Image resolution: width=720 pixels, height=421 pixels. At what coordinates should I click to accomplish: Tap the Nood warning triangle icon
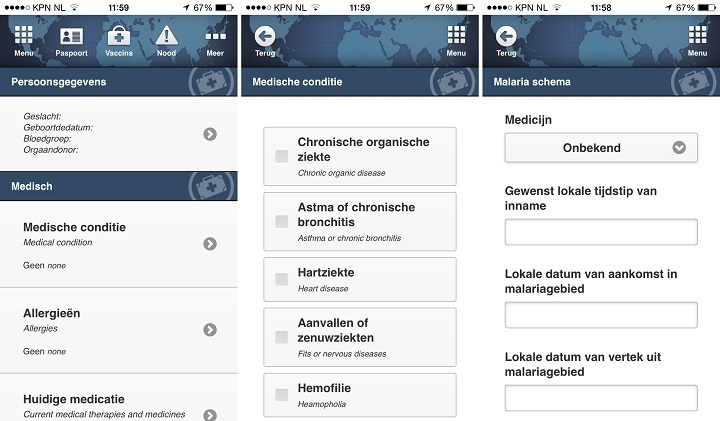click(166, 41)
